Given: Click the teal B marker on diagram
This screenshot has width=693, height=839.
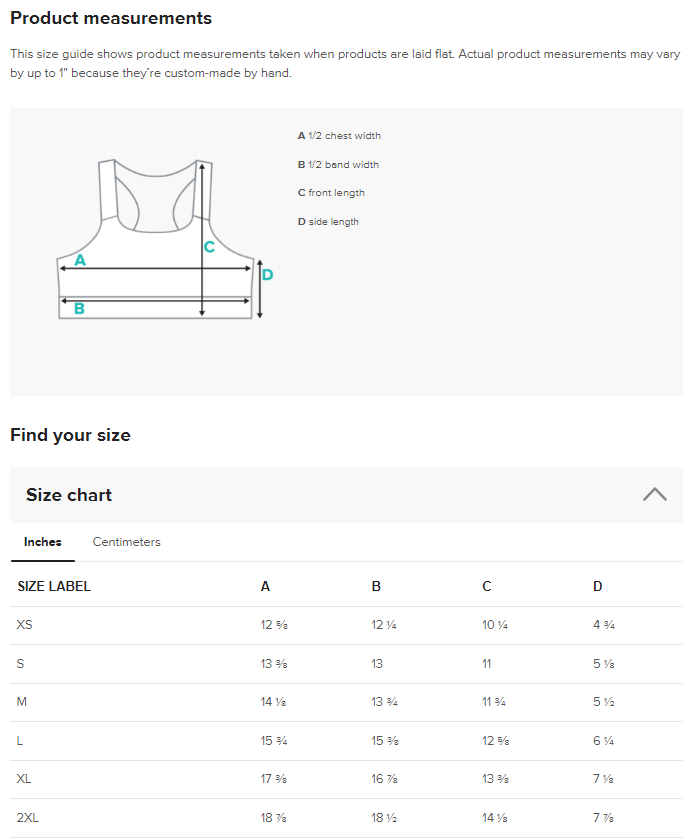Looking at the screenshot, I should pos(79,308).
